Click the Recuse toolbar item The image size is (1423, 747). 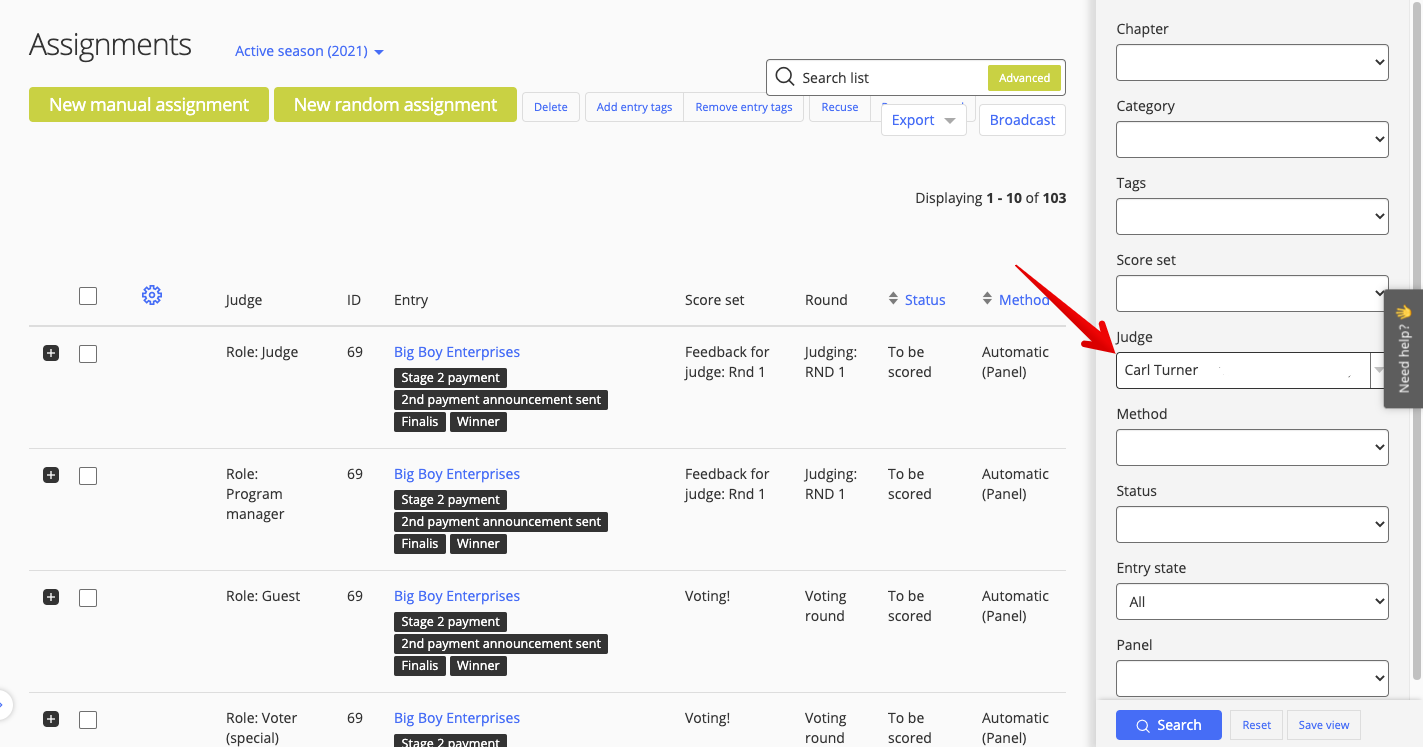tap(839, 107)
